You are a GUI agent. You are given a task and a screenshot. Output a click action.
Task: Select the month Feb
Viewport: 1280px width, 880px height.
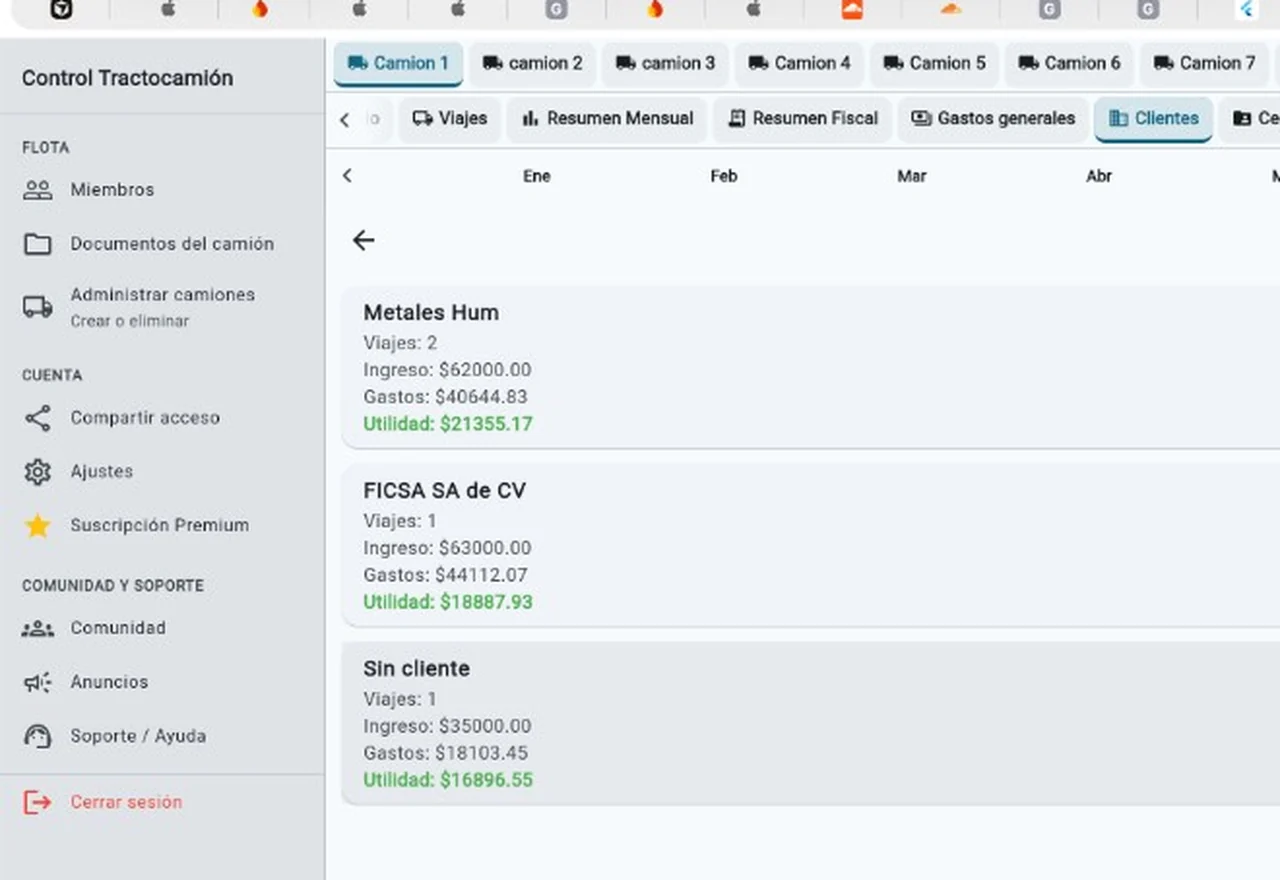(x=724, y=176)
